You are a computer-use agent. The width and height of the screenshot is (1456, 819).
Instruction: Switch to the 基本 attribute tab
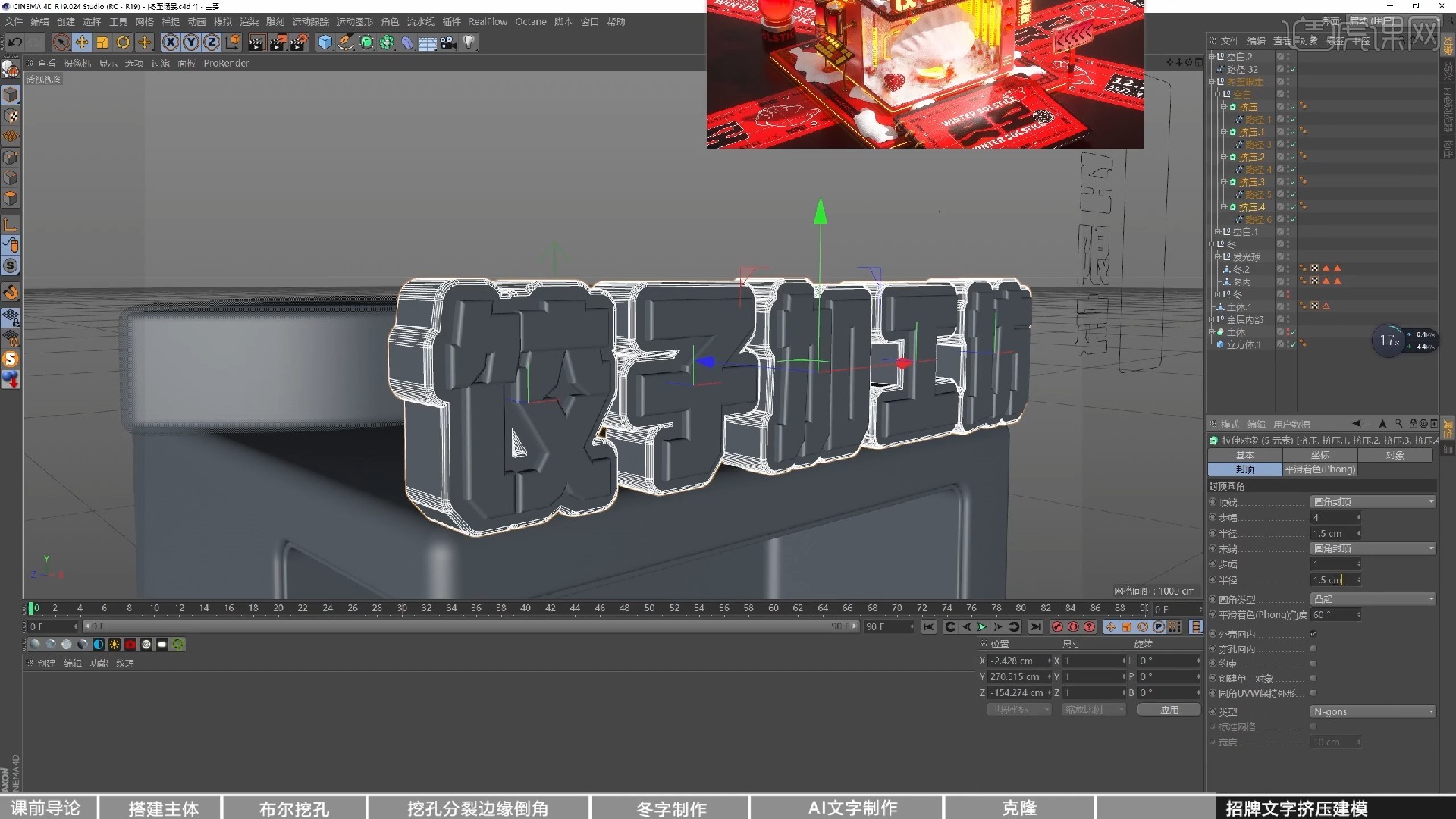pyautogui.click(x=1244, y=455)
